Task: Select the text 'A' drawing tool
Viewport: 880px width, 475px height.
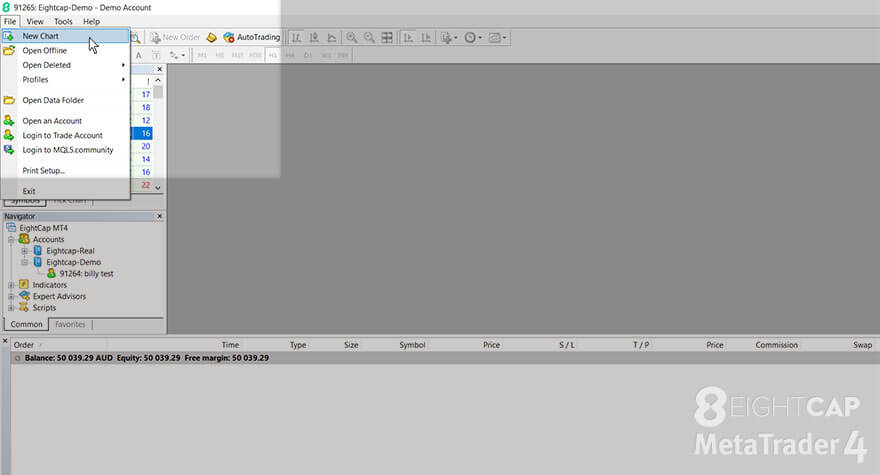Action: (x=139, y=55)
